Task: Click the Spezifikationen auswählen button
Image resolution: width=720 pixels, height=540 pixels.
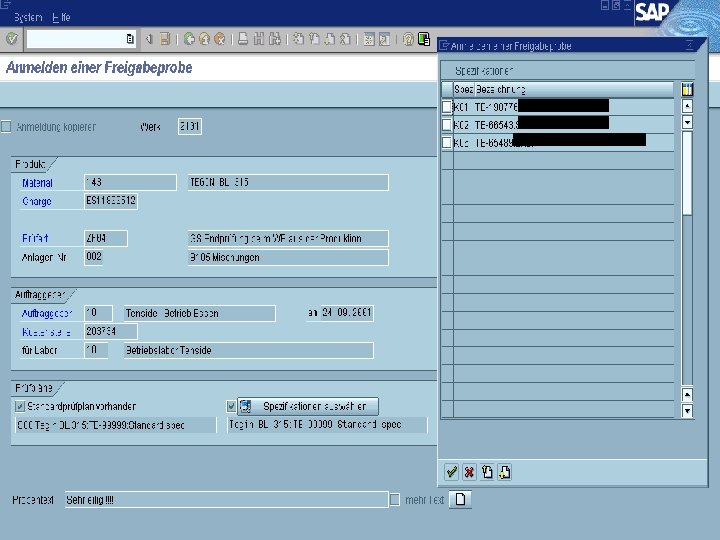Action: [308, 406]
